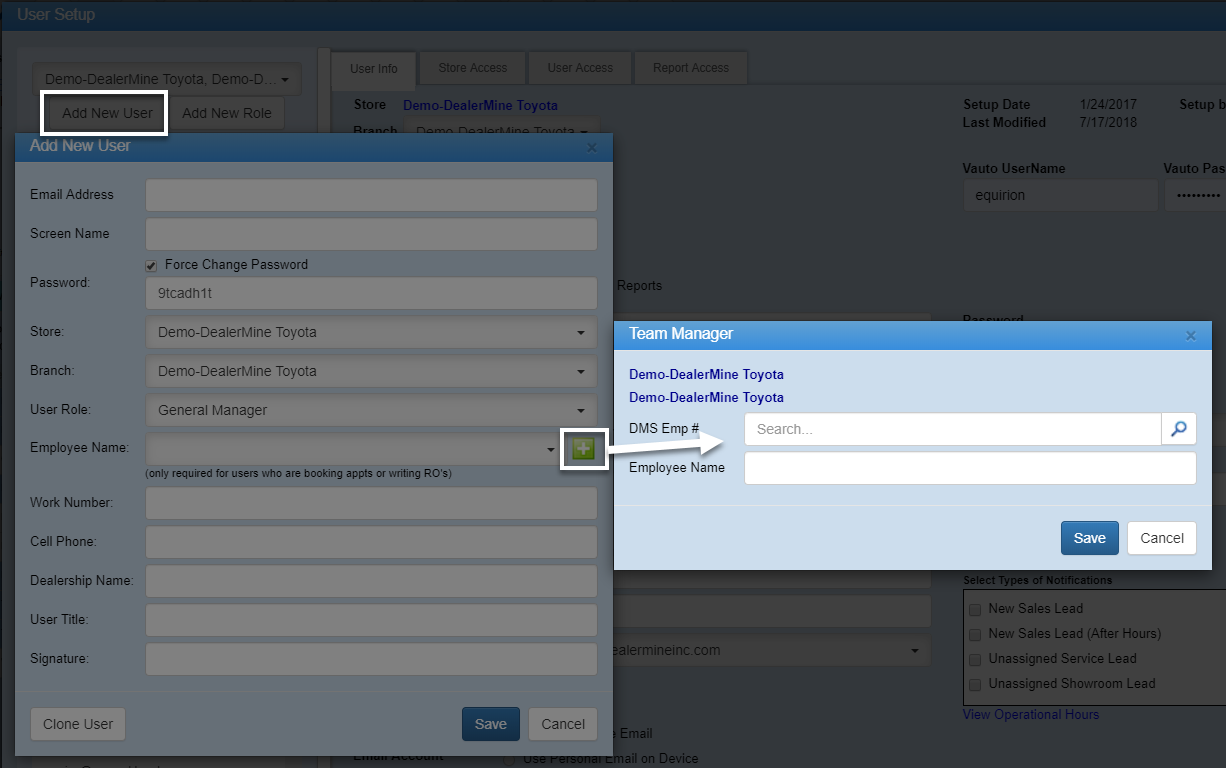
Task: Open the Store dropdown in Add New User
Action: click(371, 332)
